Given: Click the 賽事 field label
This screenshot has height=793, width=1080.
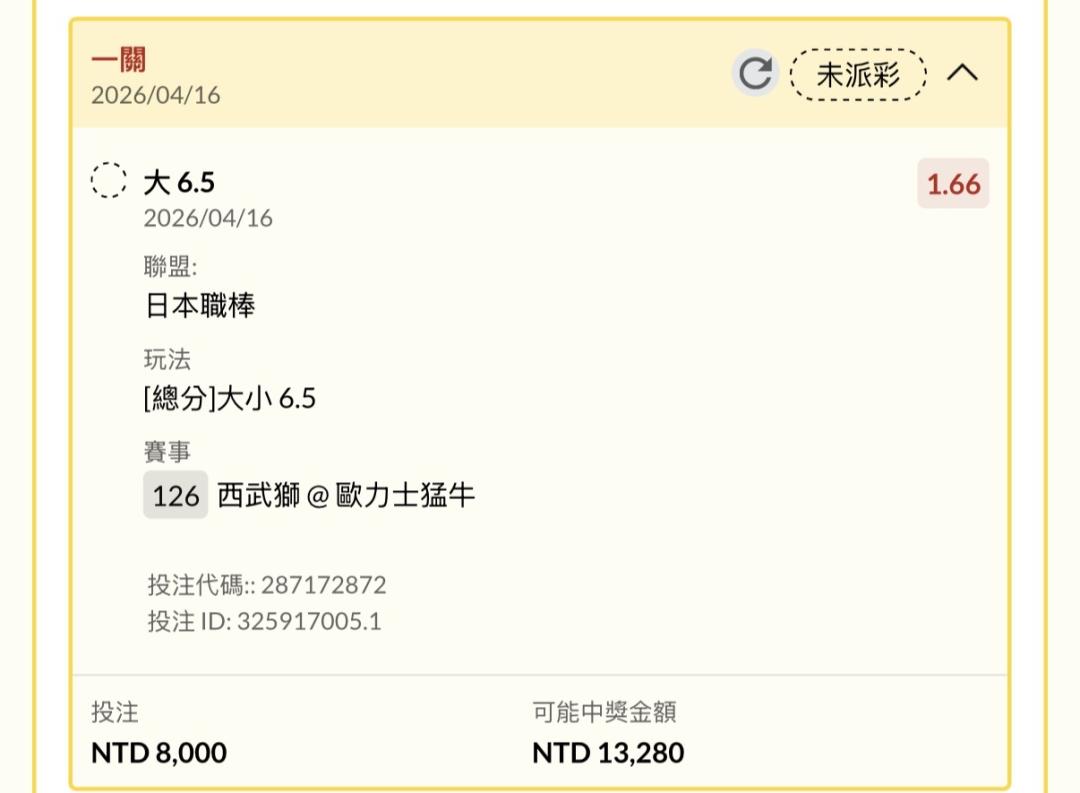Looking at the screenshot, I should 167,453.
